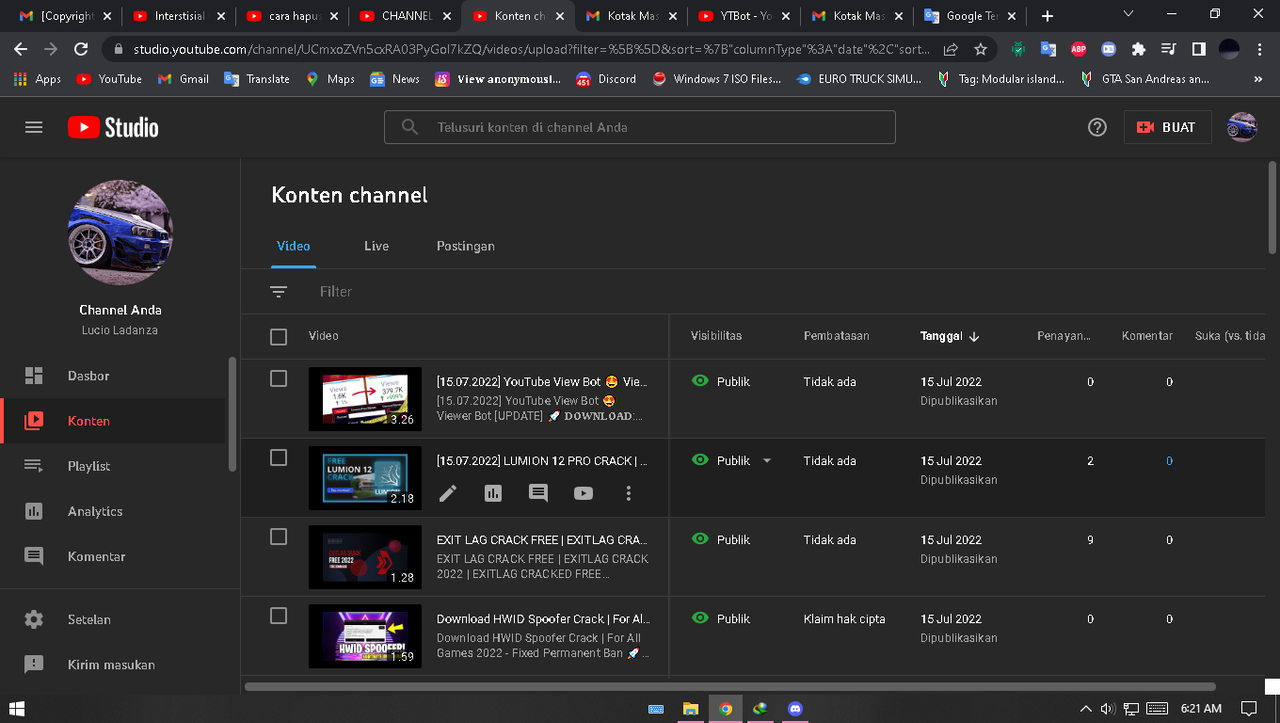Click the filter icon
Image resolution: width=1280 pixels, height=723 pixels.
click(x=278, y=291)
